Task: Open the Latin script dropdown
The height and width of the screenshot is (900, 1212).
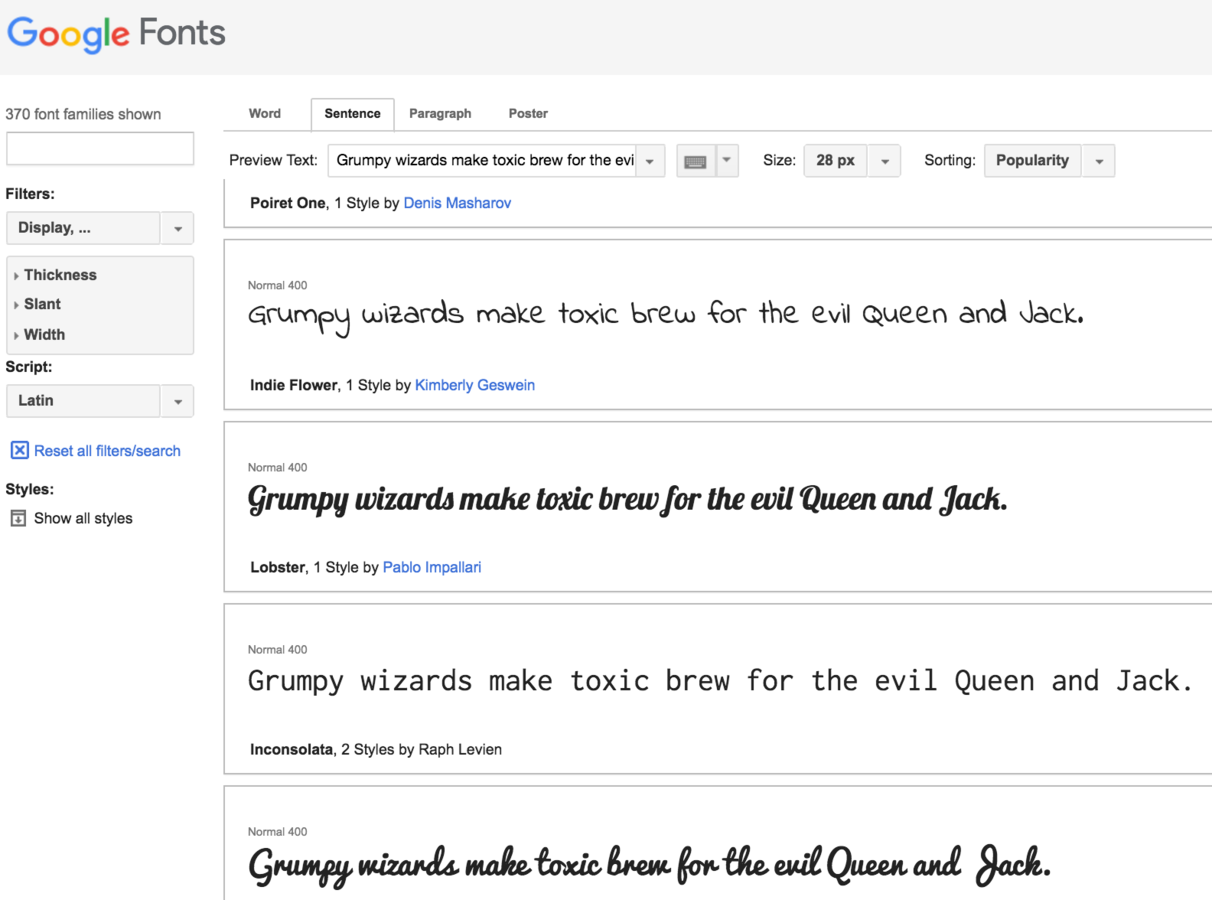Action: click(100, 401)
